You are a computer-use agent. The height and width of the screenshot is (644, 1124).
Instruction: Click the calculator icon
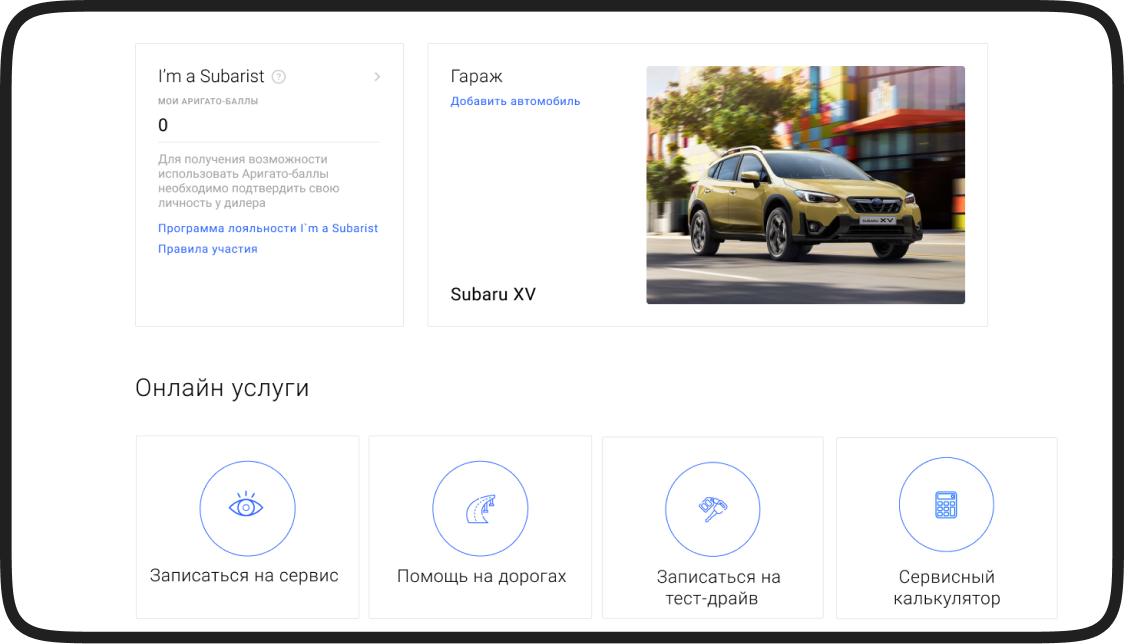pyautogui.click(x=946, y=505)
